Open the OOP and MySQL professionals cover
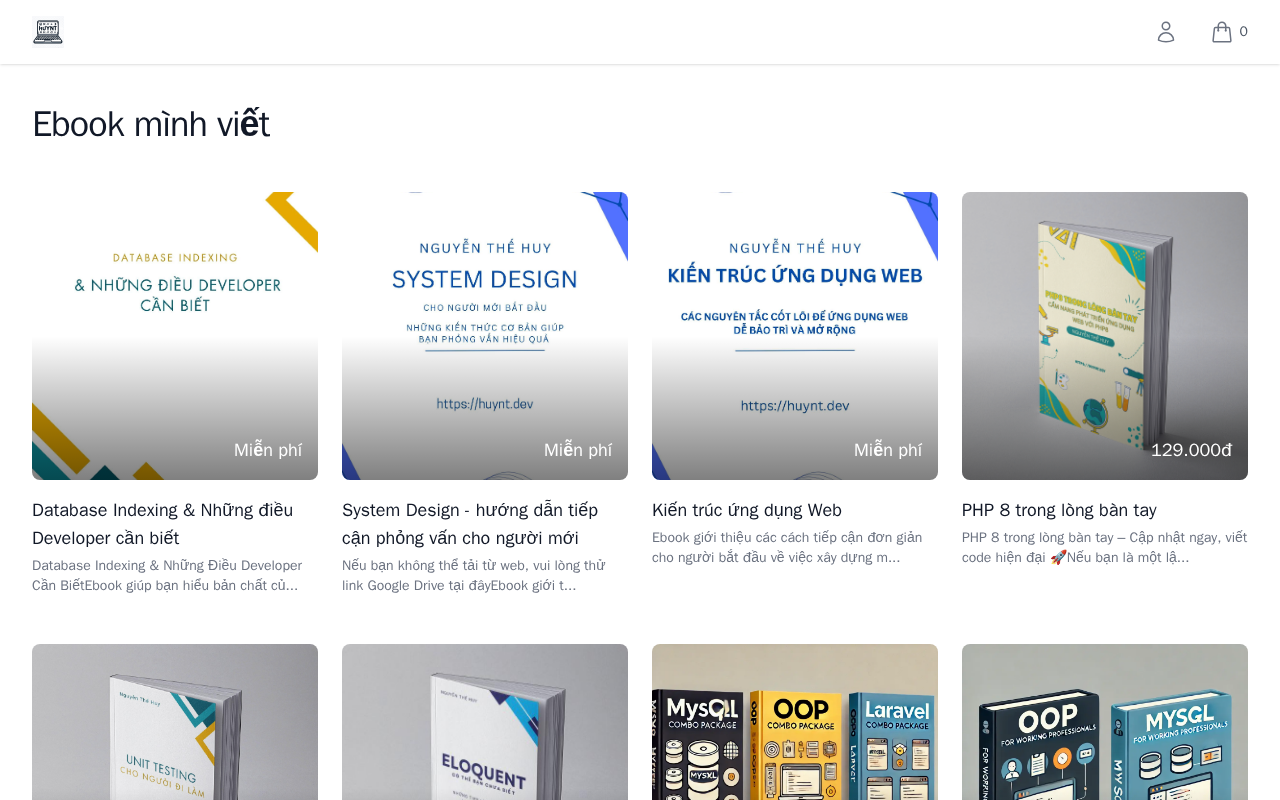The image size is (1280, 800). pos(1105,722)
